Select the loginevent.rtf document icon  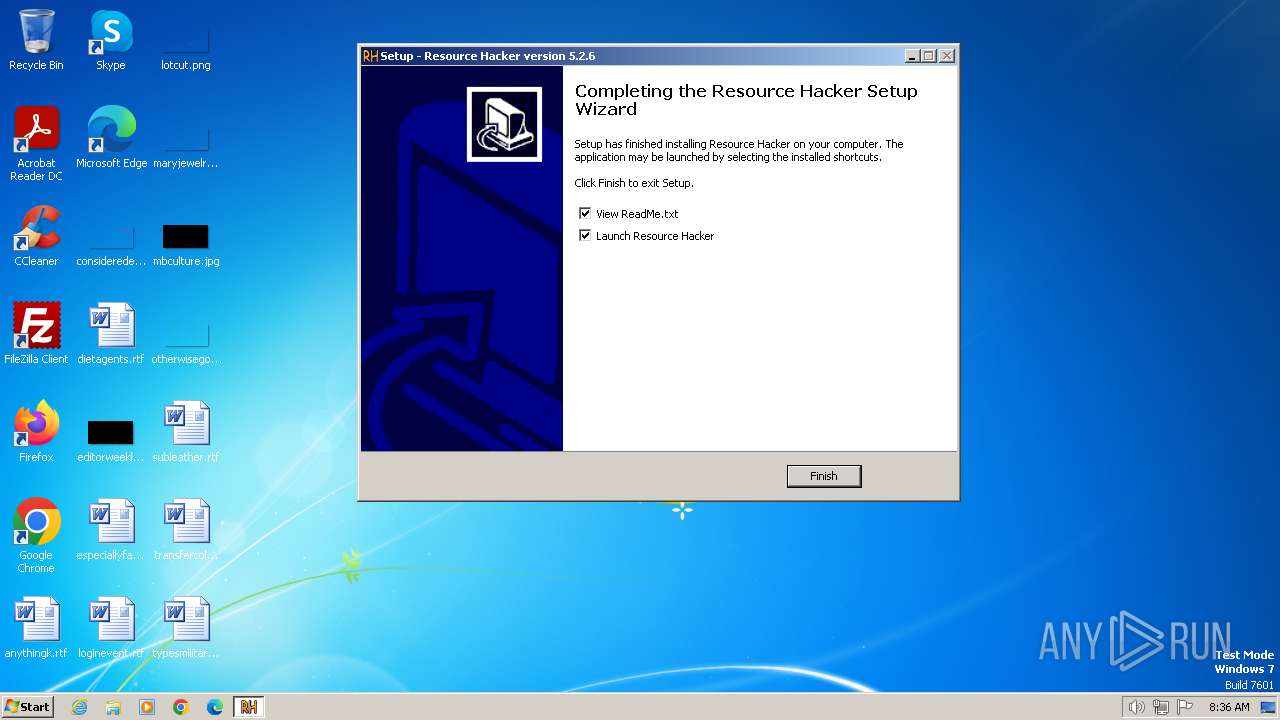(x=111, y=628)
